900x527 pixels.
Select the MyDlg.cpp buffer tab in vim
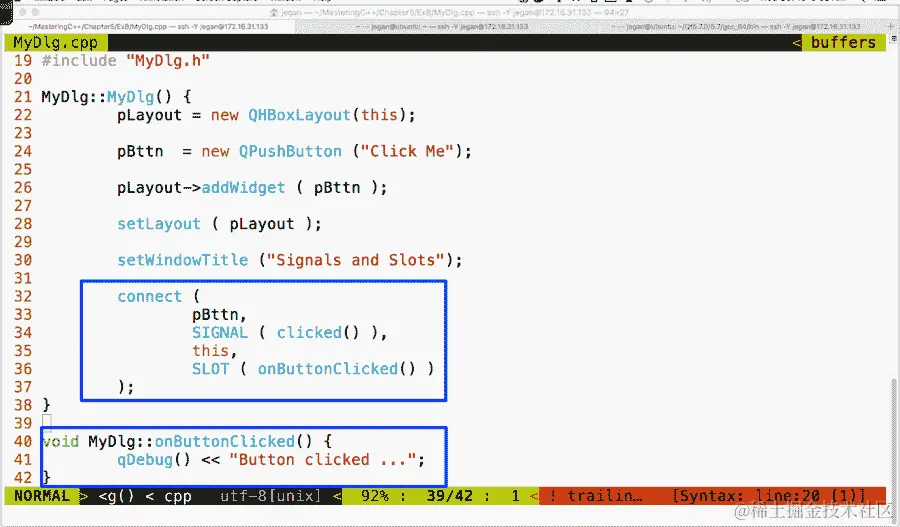pyautogui.click(x=56, y=42)
